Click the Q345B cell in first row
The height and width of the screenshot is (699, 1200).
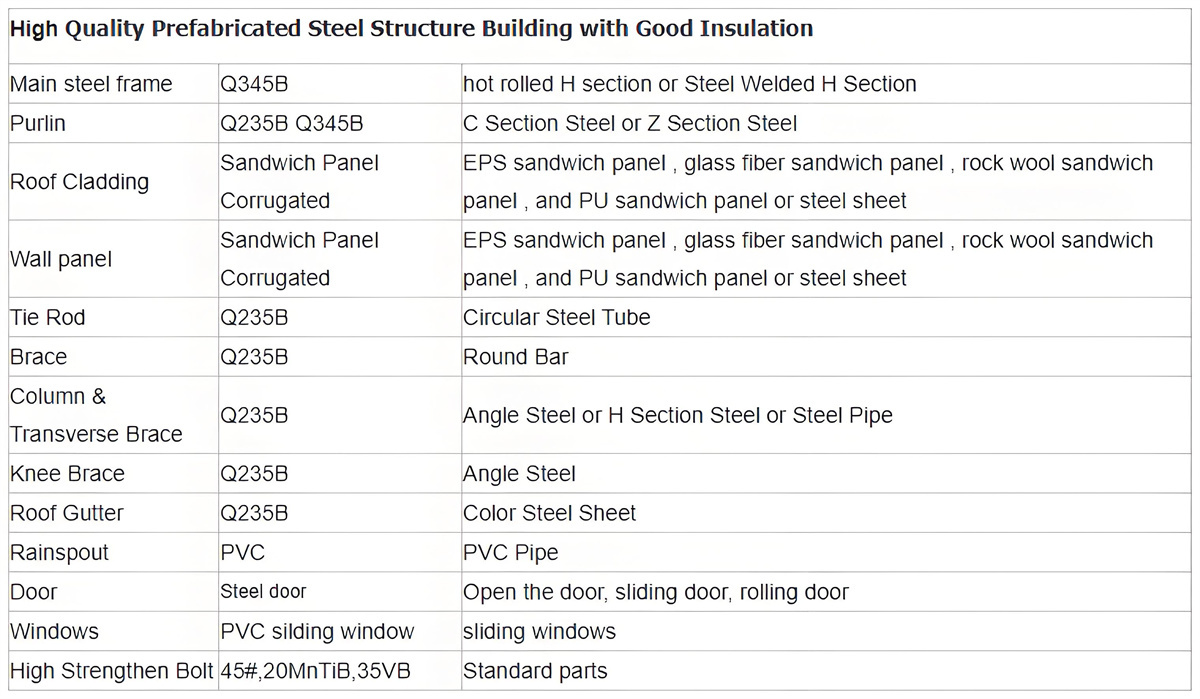[340, 84]
